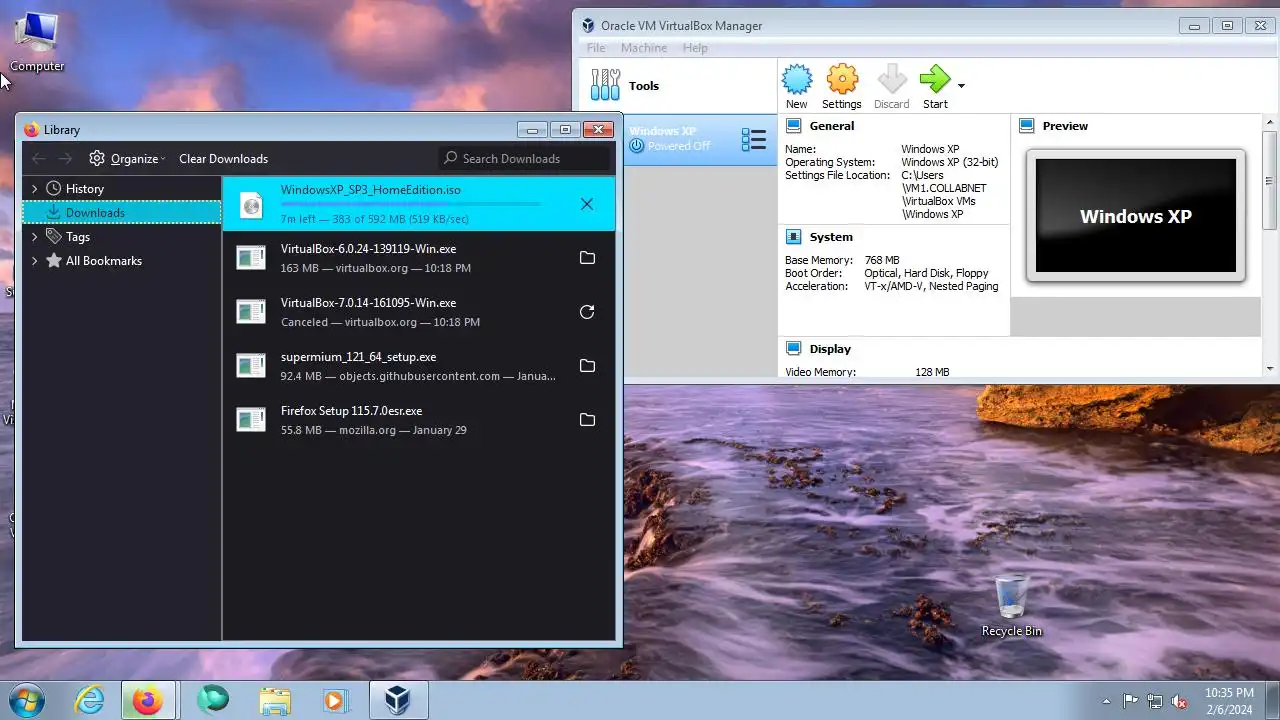Screen dimensions: 1280x720
Task: Click the Windows XP preview thumbnail
Action: (1136, 215)
